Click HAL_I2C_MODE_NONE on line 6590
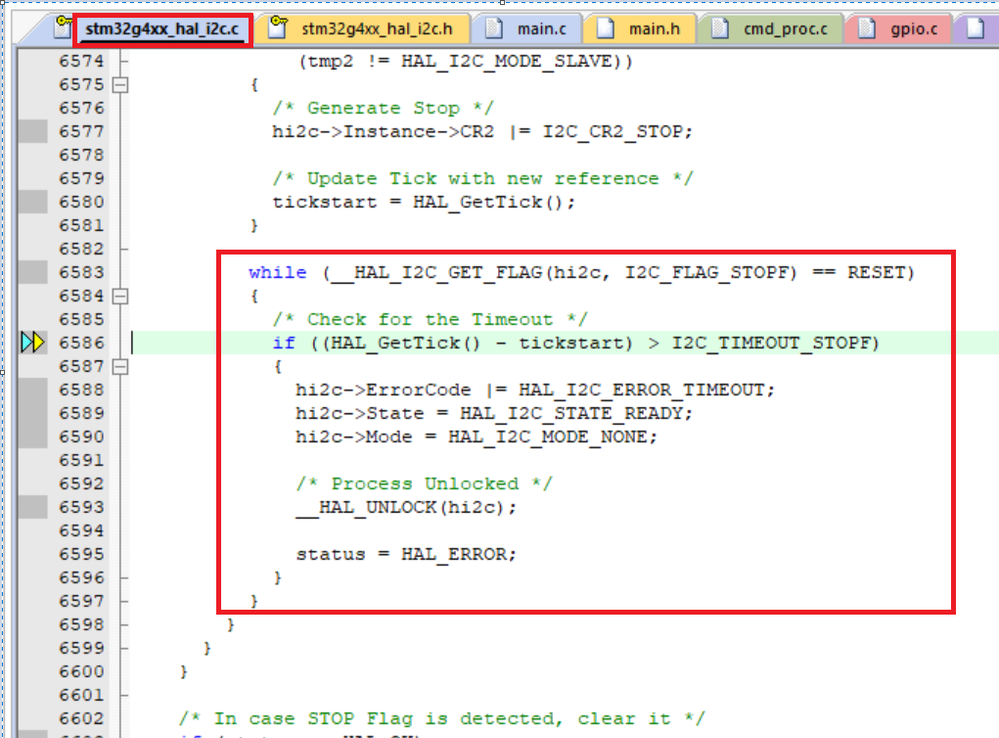999x738 pixels. click(547, 437)
